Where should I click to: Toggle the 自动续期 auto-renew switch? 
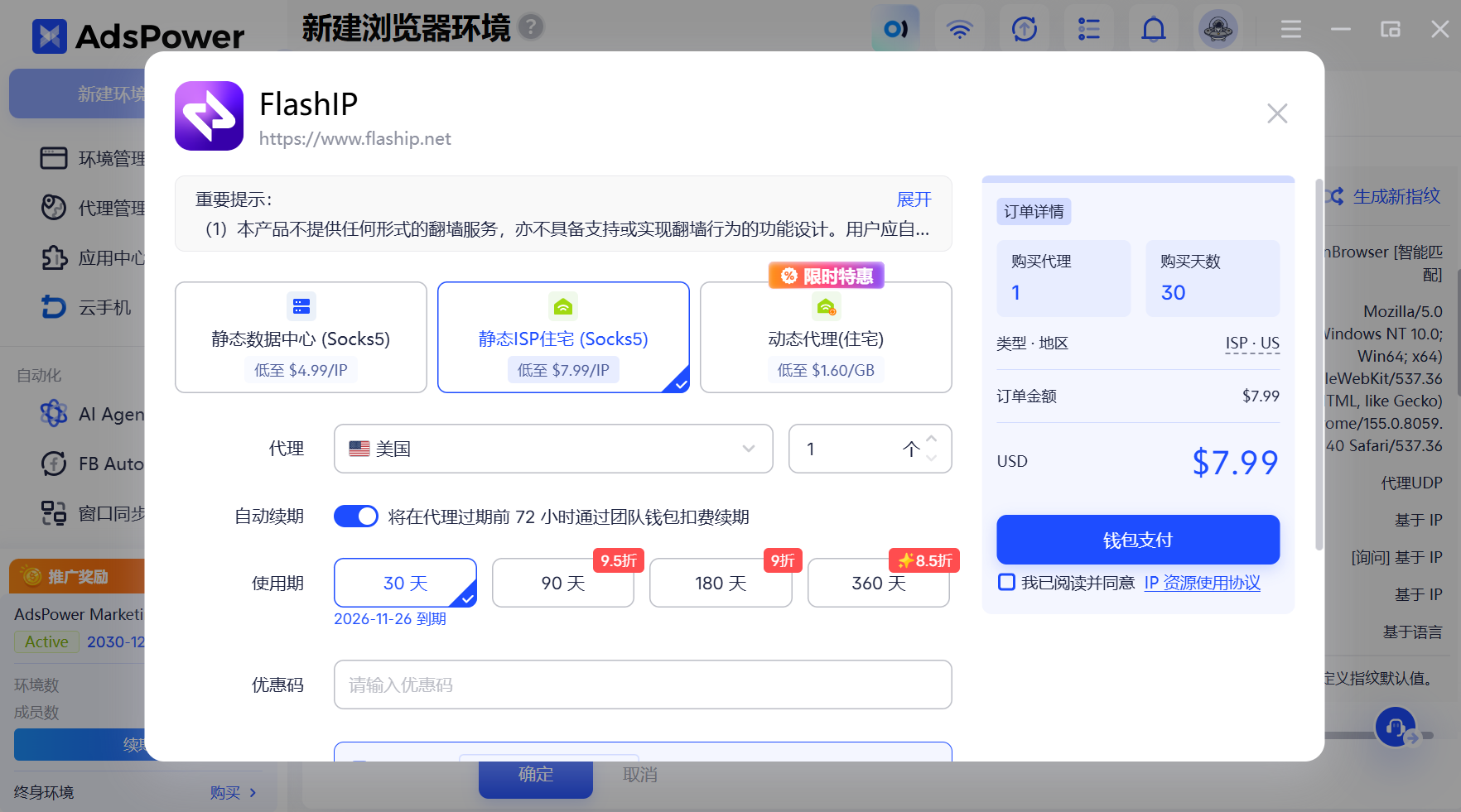pos(356,517)
